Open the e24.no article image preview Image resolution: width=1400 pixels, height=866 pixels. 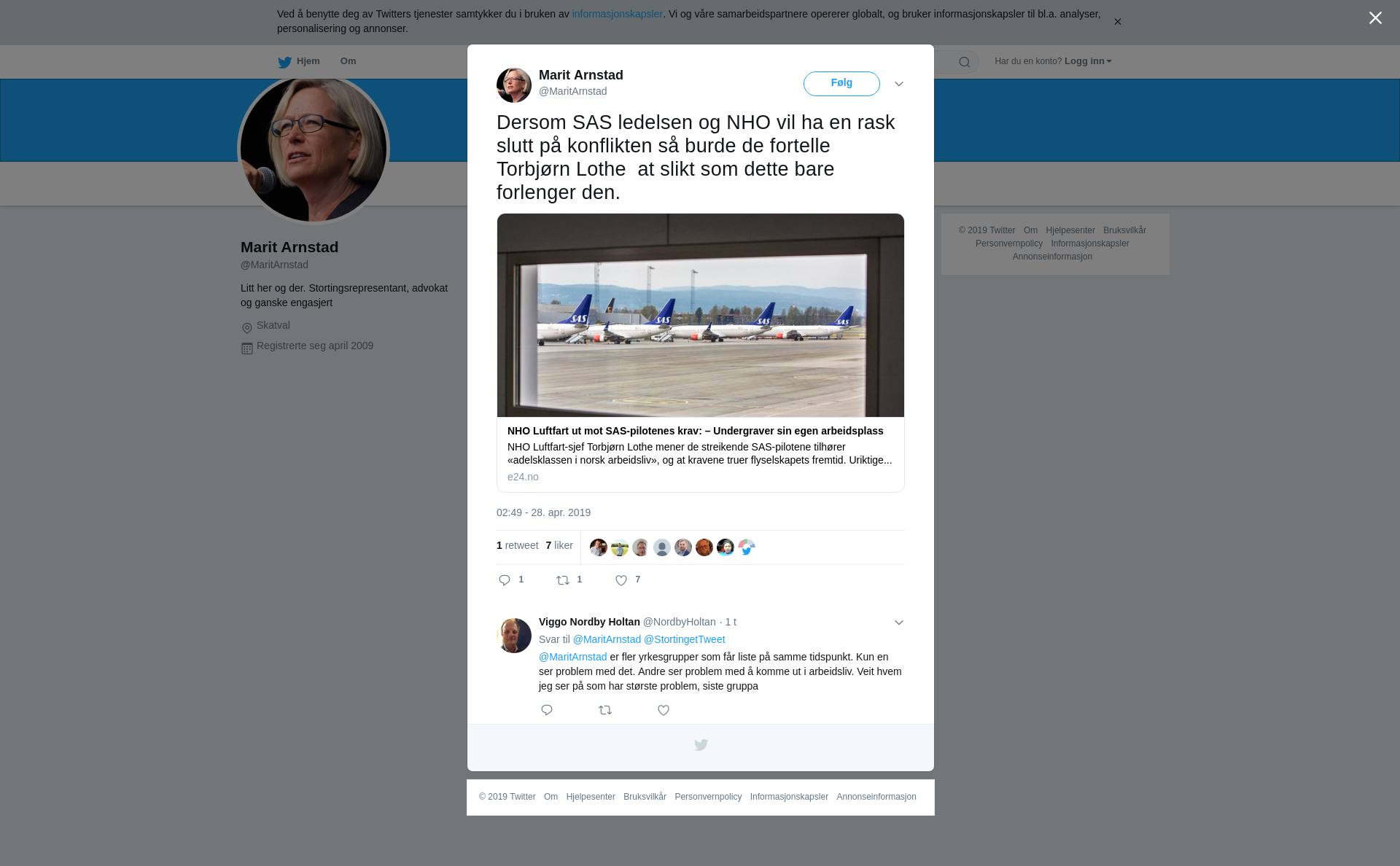coord(701,315)
